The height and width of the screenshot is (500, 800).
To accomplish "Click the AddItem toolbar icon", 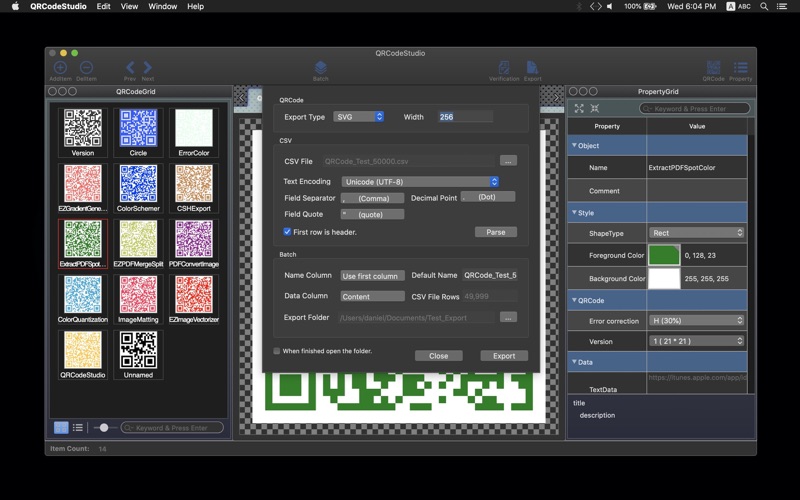I will [x=60, y=67].
